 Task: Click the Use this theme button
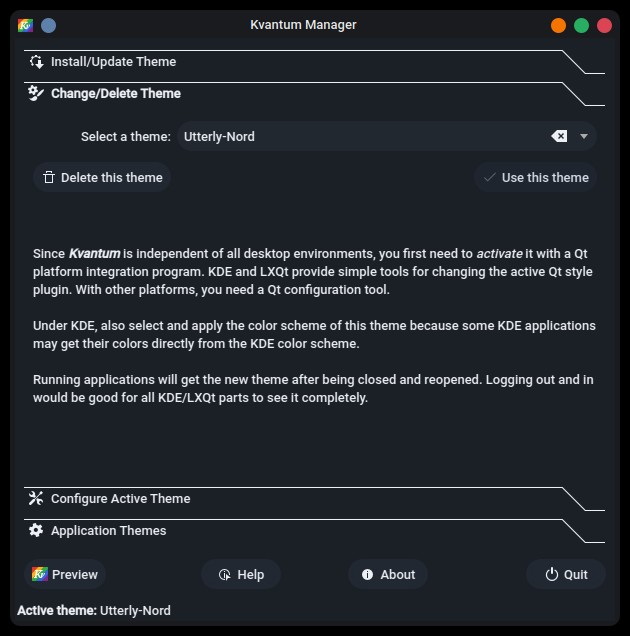(x=535, y=178)
